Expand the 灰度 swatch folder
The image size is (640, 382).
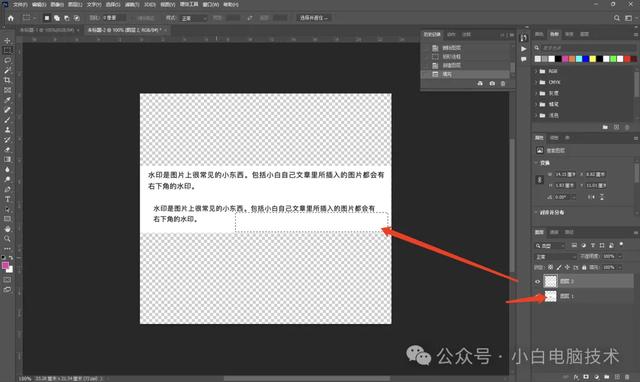point(536,93)
